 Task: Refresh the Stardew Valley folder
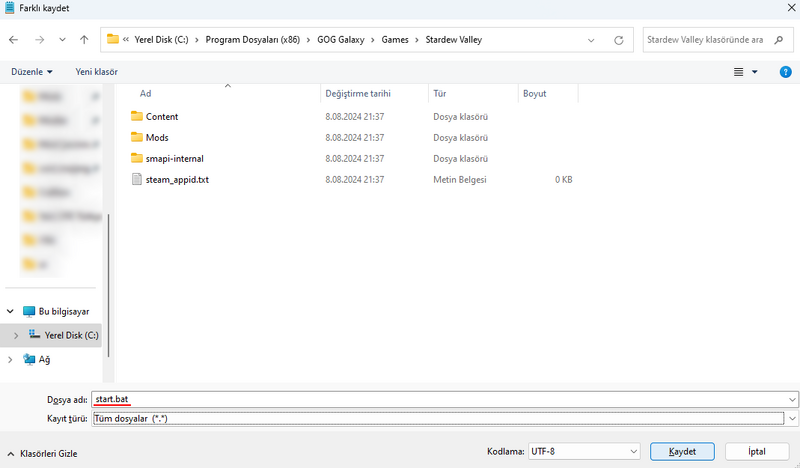618,40
